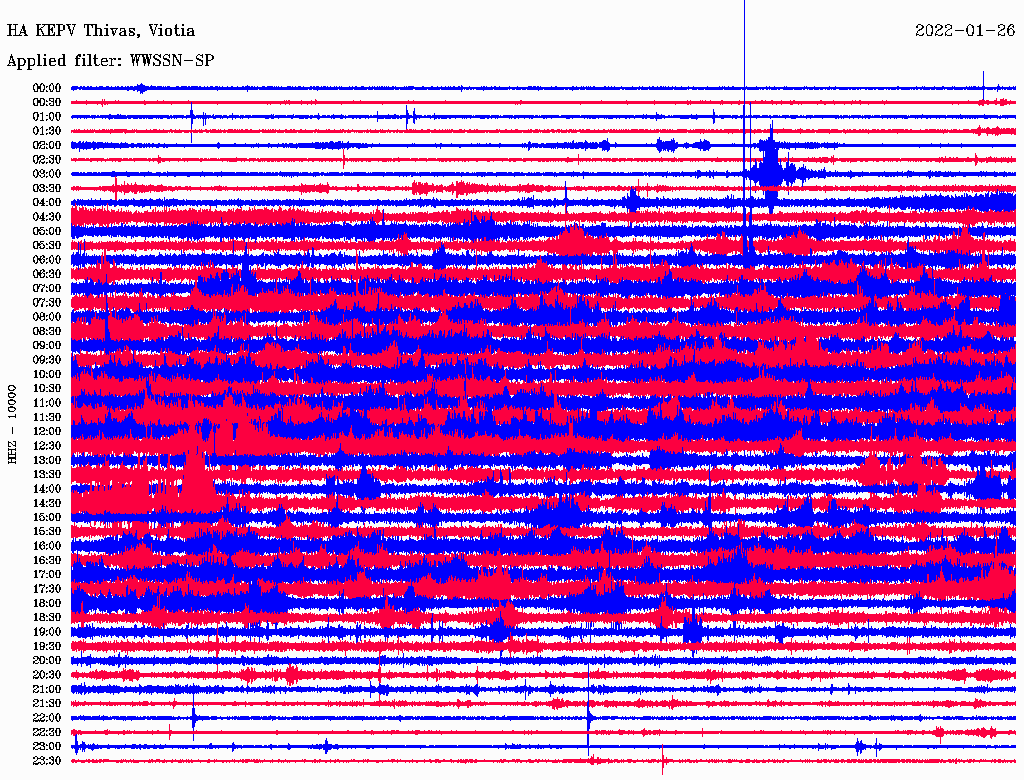The width and height of the screenshot is (1024, 780).
Task: Click the date label '2022-01-26'
Action: pyautogui.click(x=965, y=31)
